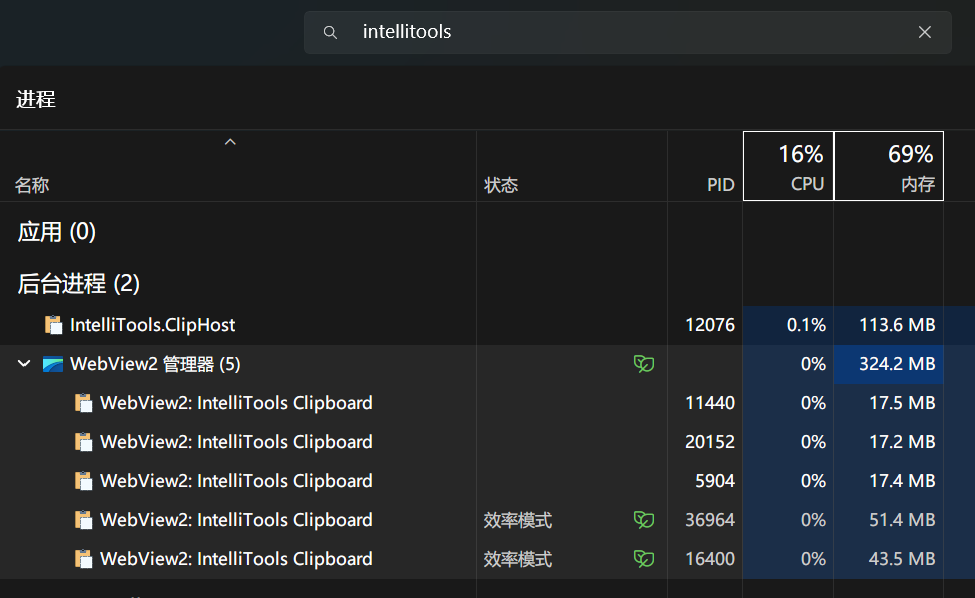Screen dimensions: 975x598
Task: Click the WebView2 管理器 app icon
Action: pos(53,364)
